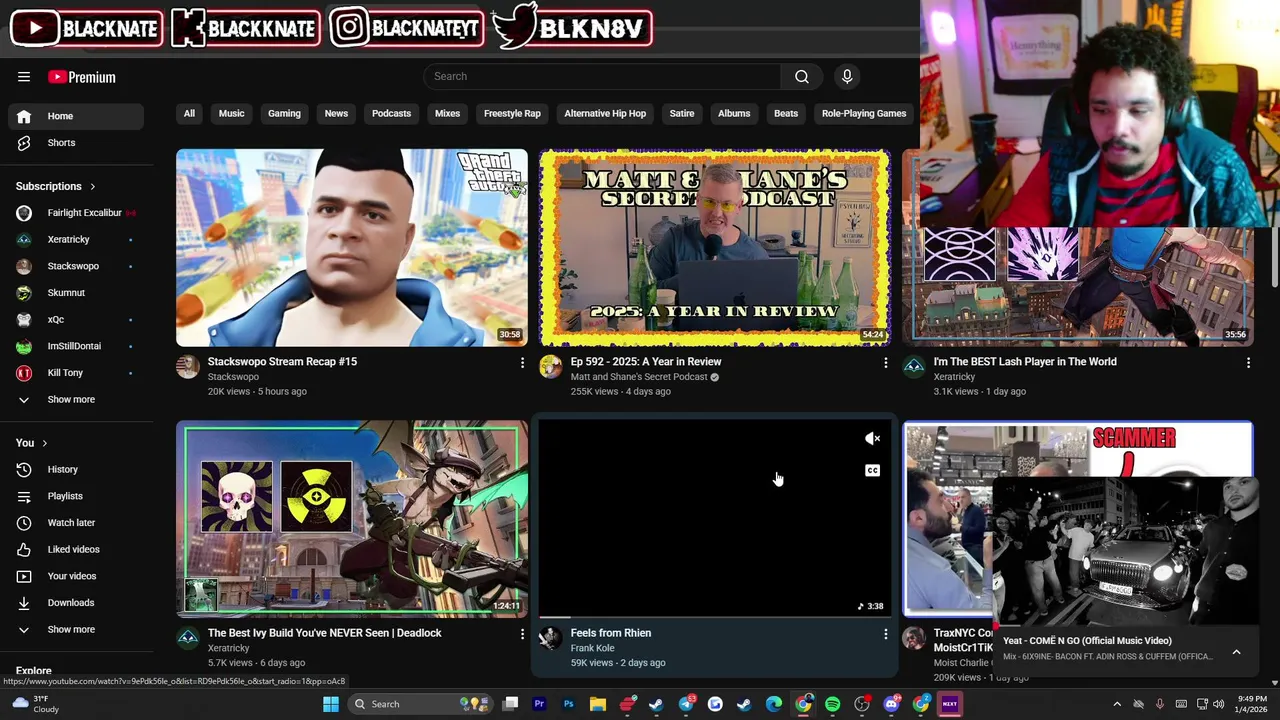Show more subscriptions

(76, 399)
